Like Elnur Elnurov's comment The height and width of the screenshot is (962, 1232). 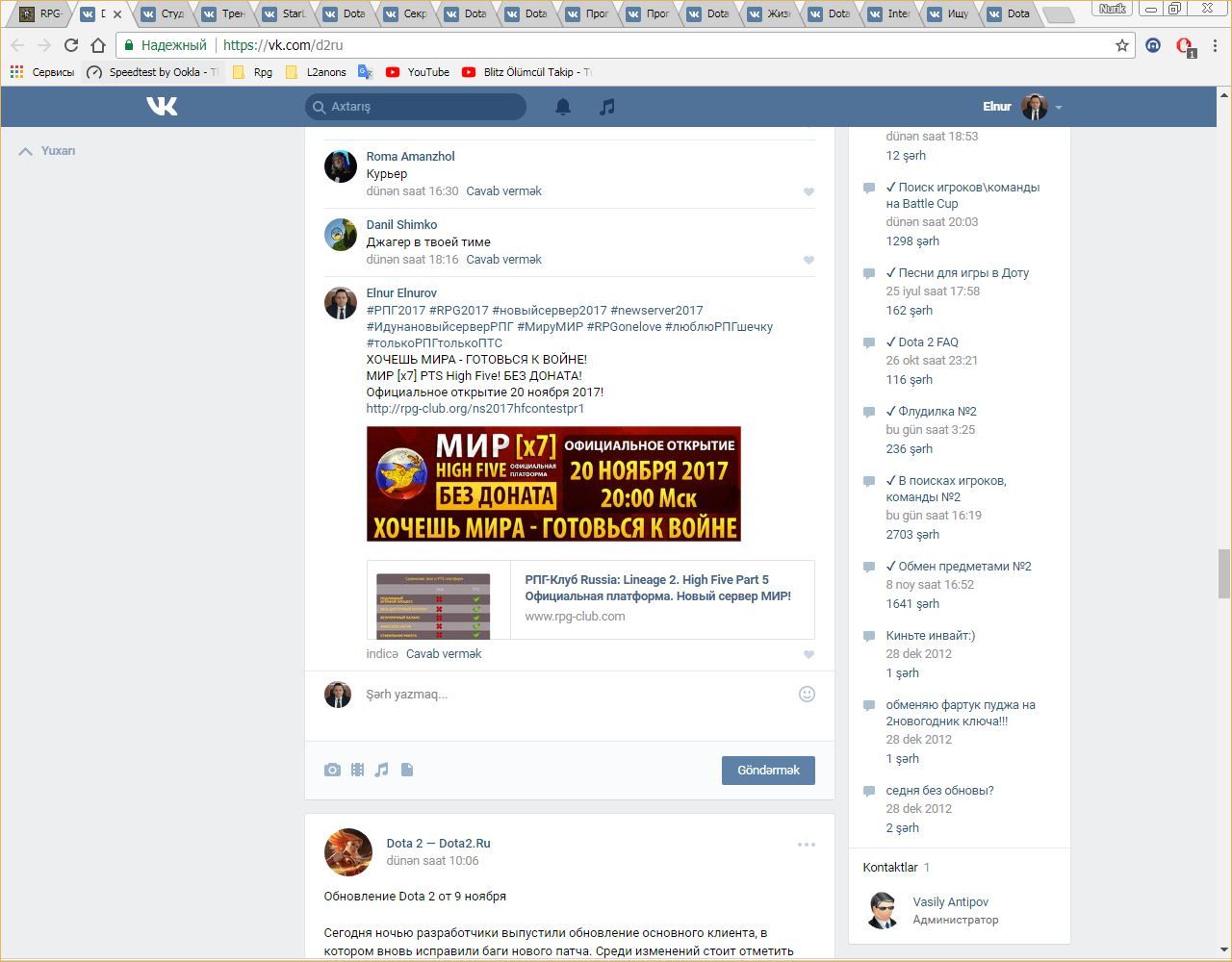click(808, 654)
